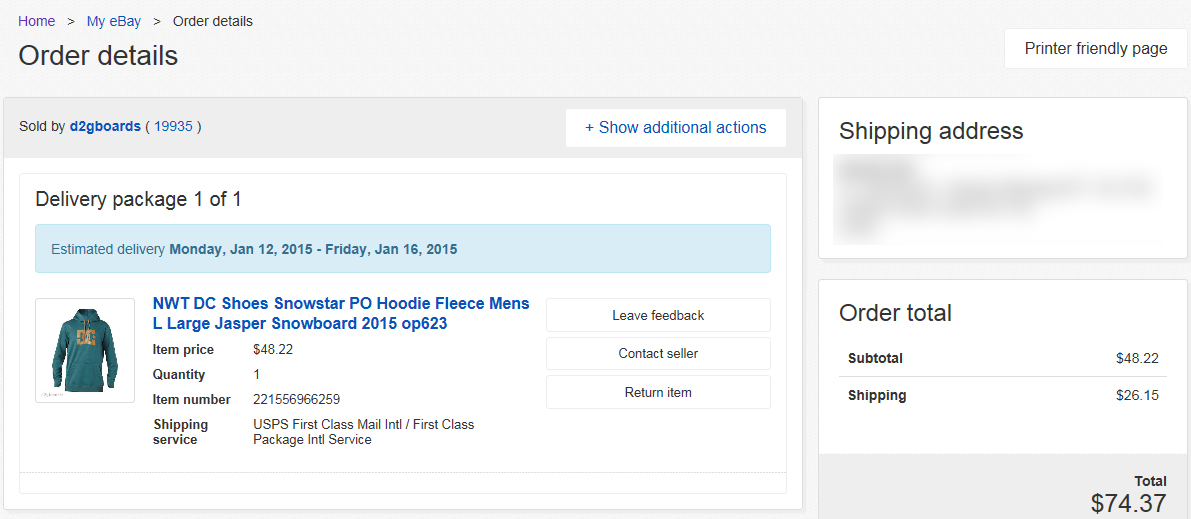Click Delivery package 1 of 1 heading
This screenshot has height=519, width=1191.
point(138,200)
